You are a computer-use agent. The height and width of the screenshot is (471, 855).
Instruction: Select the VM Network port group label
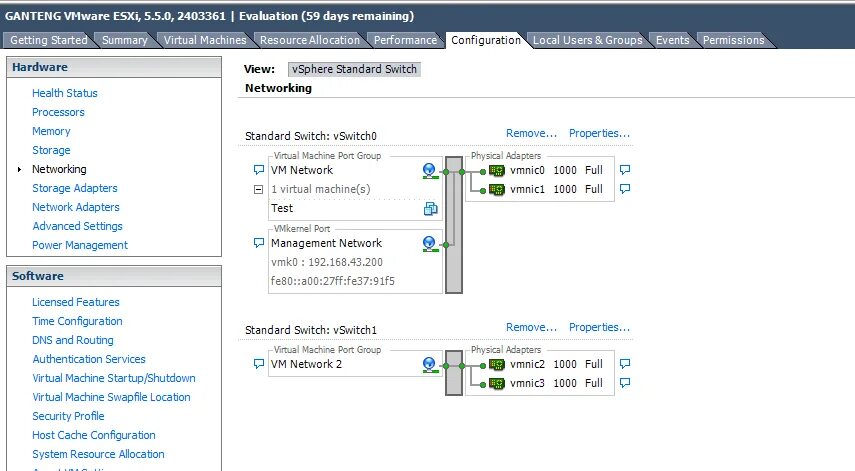(302, 171)
